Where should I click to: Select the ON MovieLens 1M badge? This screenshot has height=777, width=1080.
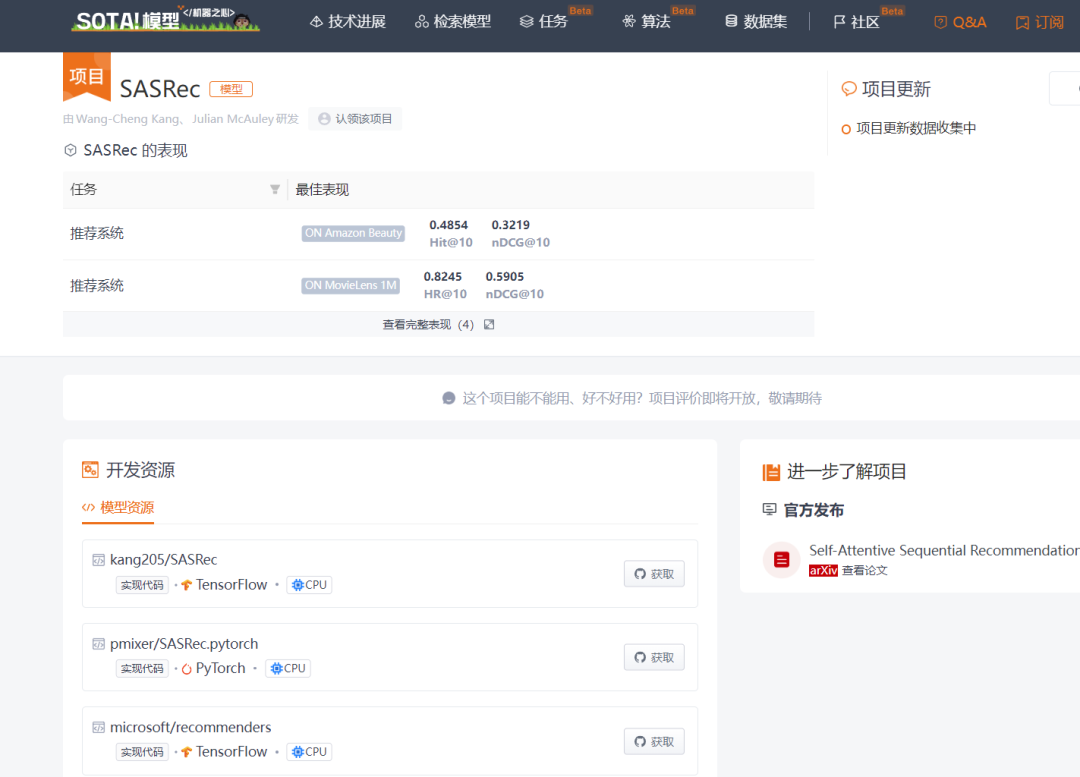click(x=350, y=285)
